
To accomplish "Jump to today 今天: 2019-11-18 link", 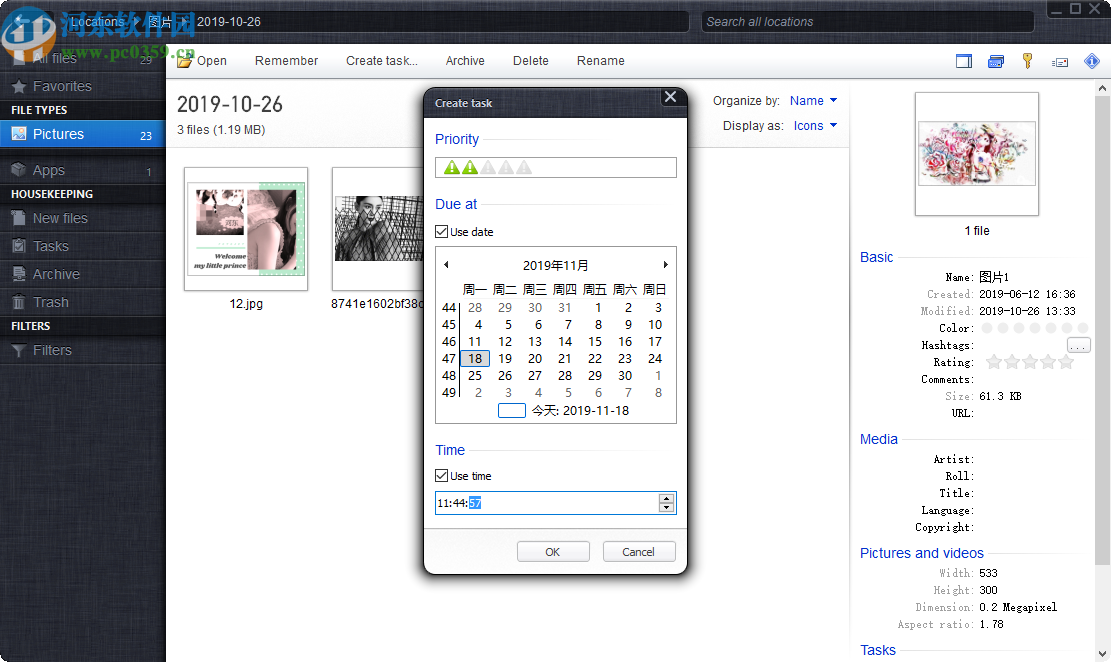I will [580, 410].
